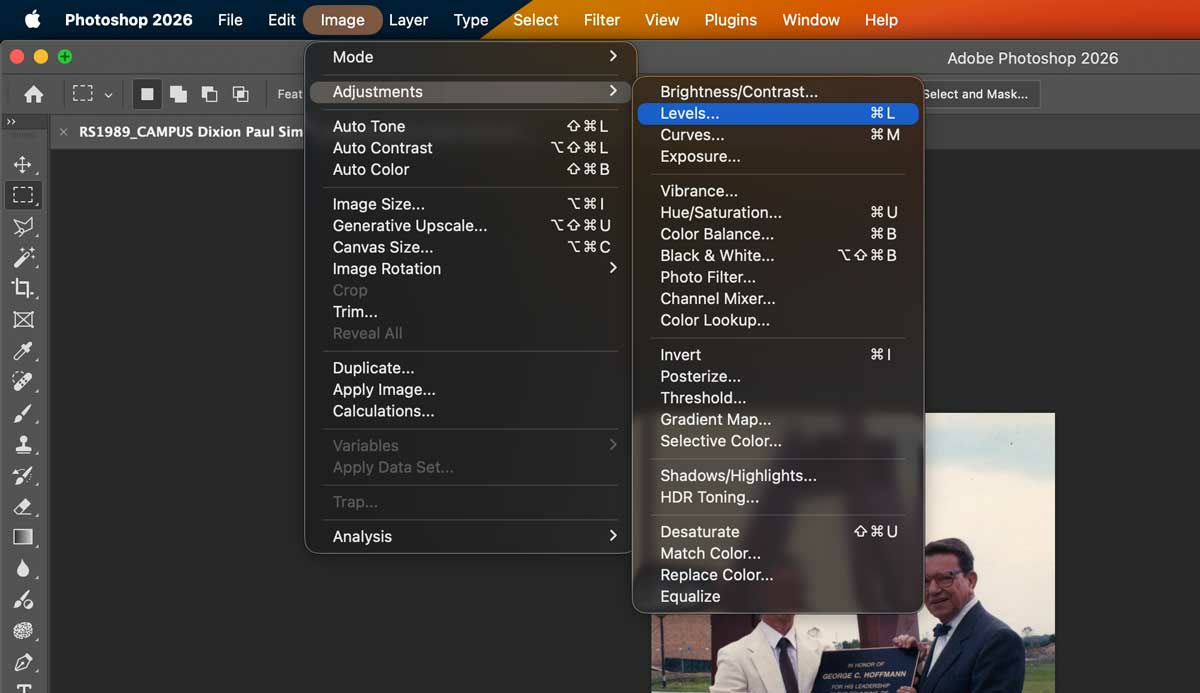Image resolution: width=1200 pixels, height=693 pixels.
Task: Select the Crop tool
Action: point(23,289)
